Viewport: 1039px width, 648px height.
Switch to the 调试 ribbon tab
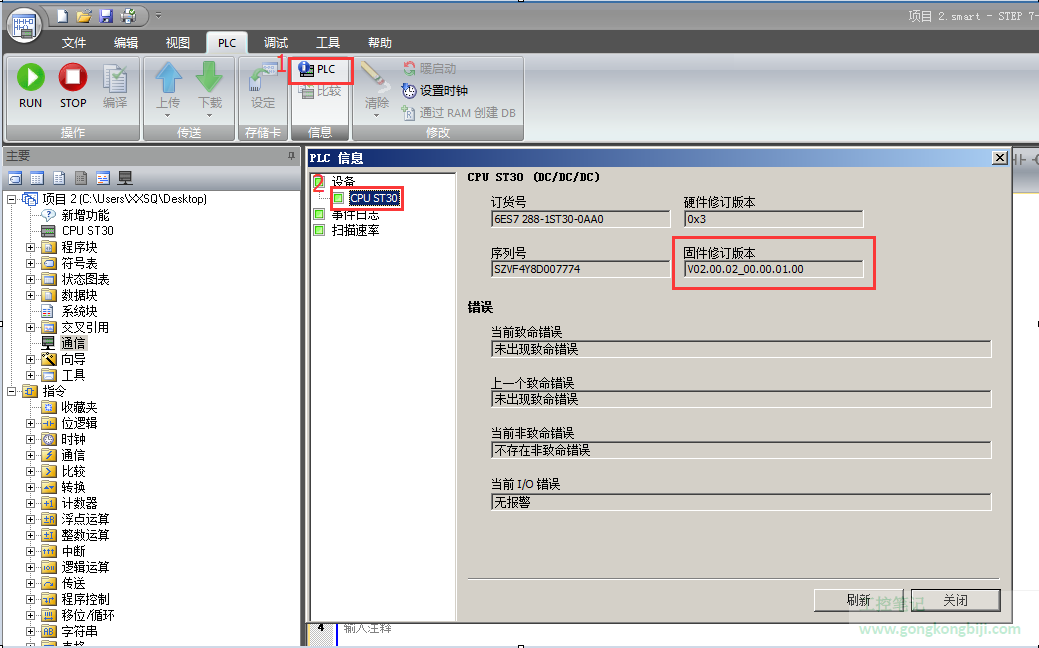click(x=276, y=42)
